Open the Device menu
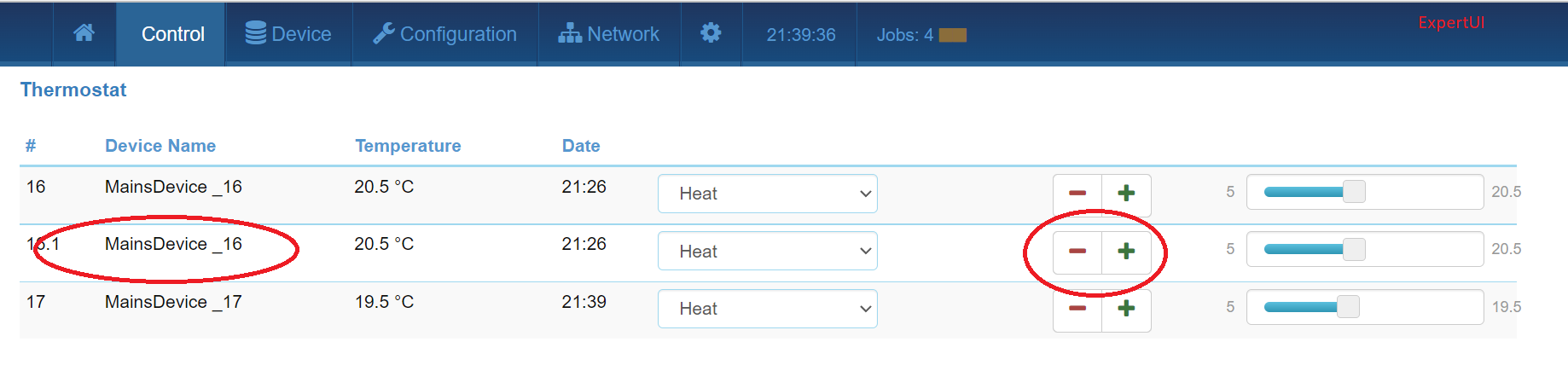The image size is (1568, 365). tap(288, 34)
